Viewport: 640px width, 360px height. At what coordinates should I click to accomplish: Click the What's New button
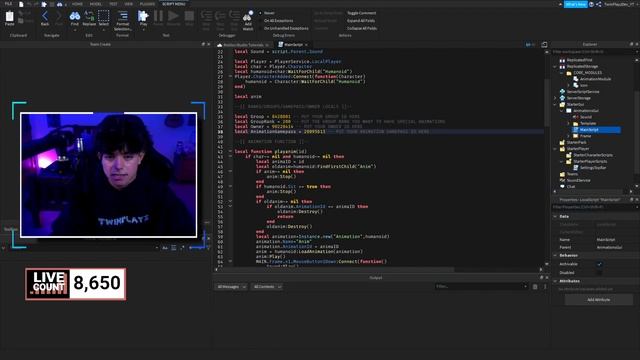click(x=576, y=4)
